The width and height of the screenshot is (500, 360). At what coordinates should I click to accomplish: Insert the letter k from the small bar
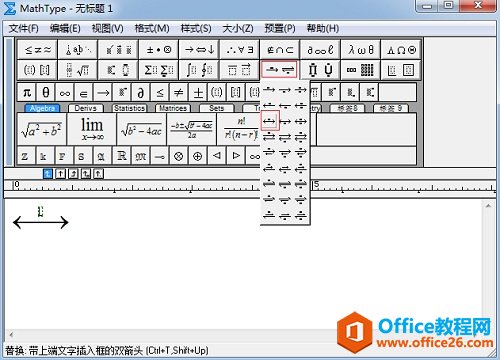click(x=43, y=156)
